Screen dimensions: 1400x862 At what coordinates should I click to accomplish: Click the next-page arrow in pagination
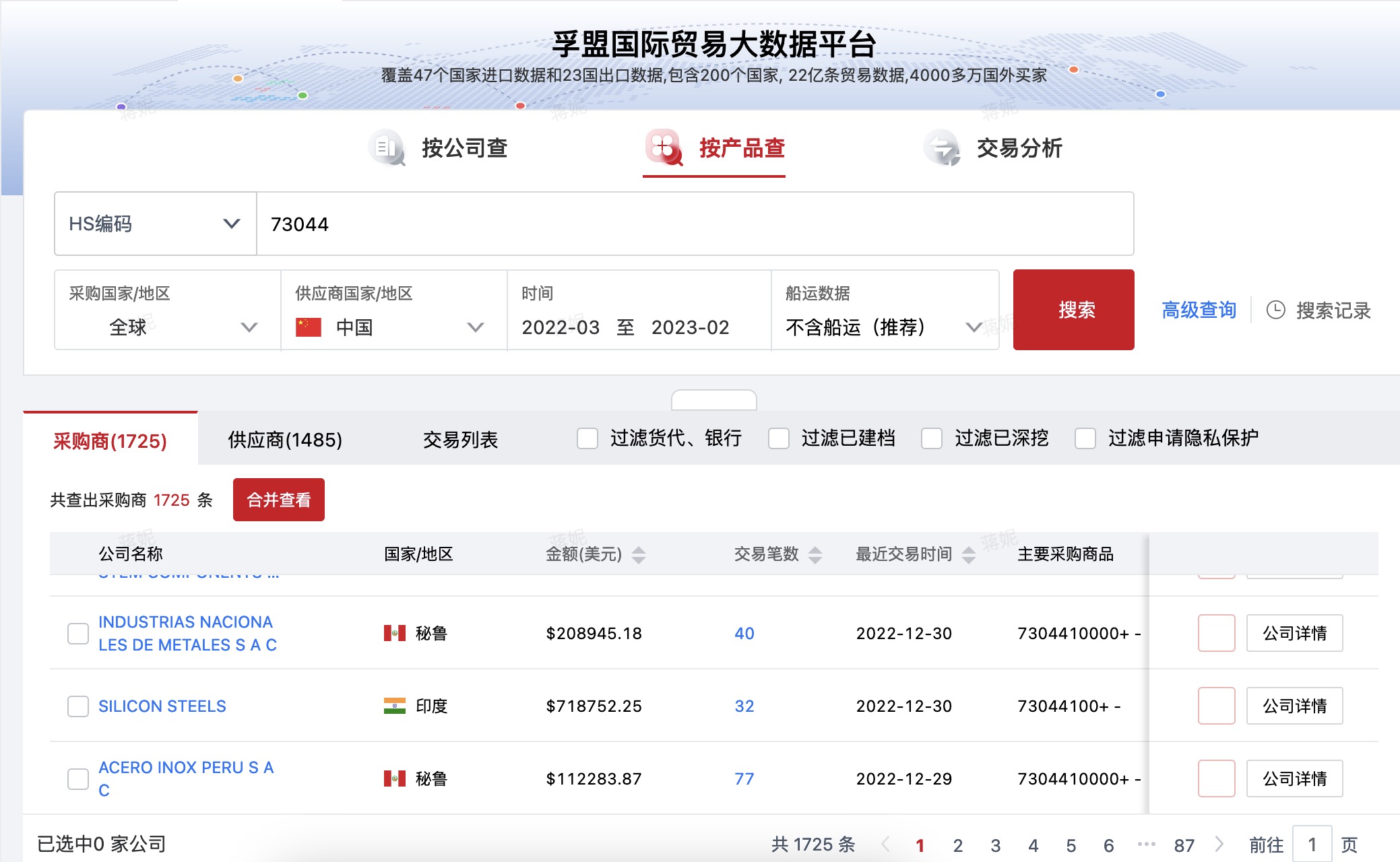(1220, 843)
